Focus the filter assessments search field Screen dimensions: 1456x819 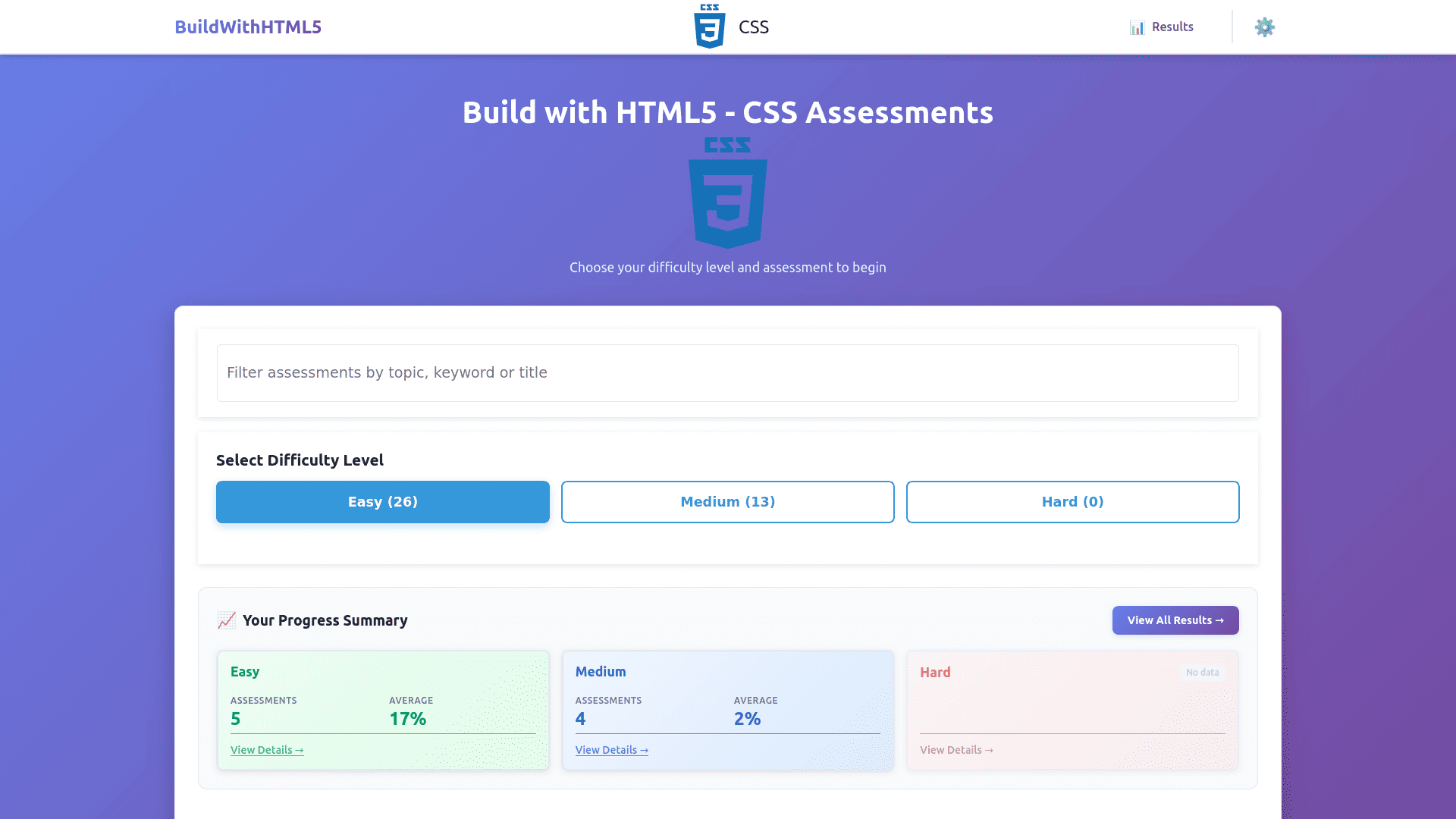tap(727, 373)
